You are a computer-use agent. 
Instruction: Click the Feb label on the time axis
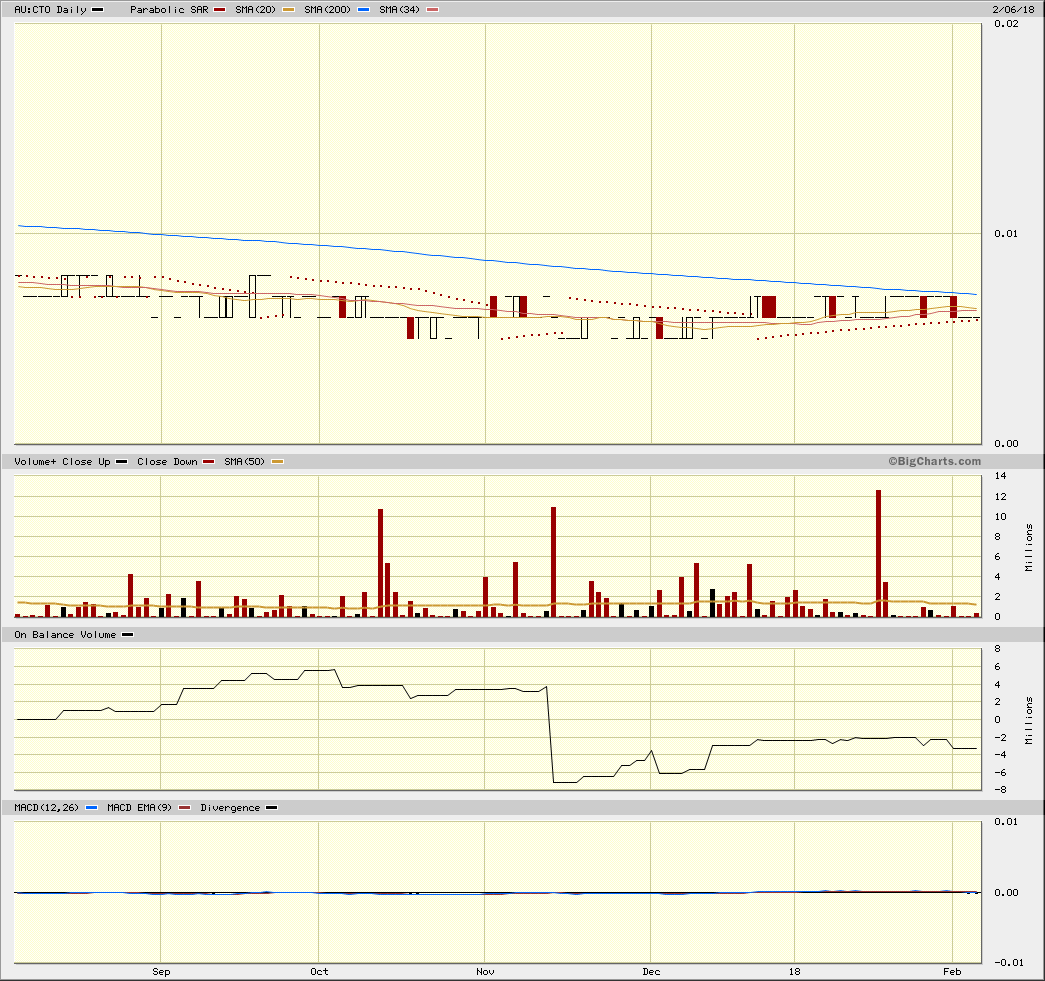952,971
